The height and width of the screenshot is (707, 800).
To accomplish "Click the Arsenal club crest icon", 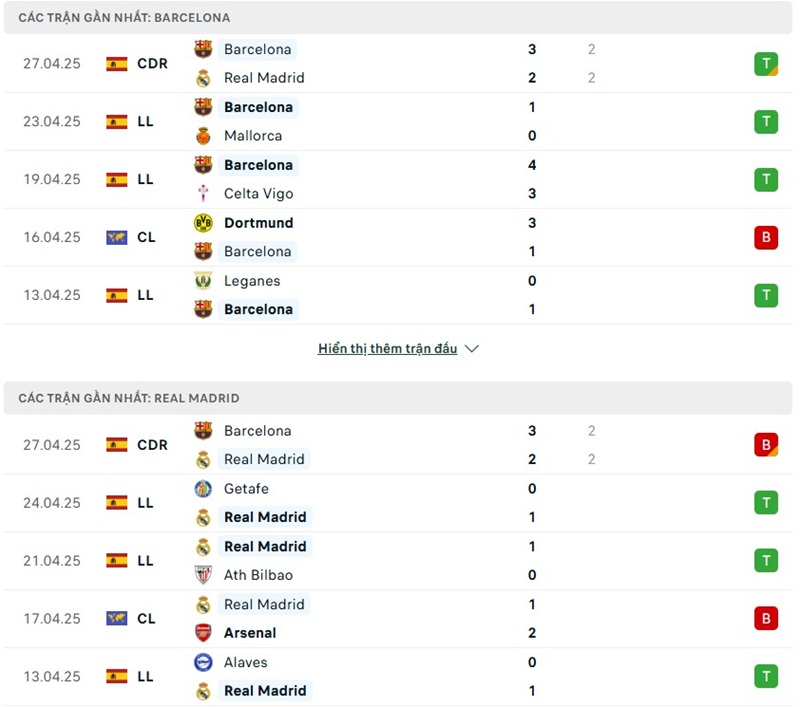I will 203,633.
